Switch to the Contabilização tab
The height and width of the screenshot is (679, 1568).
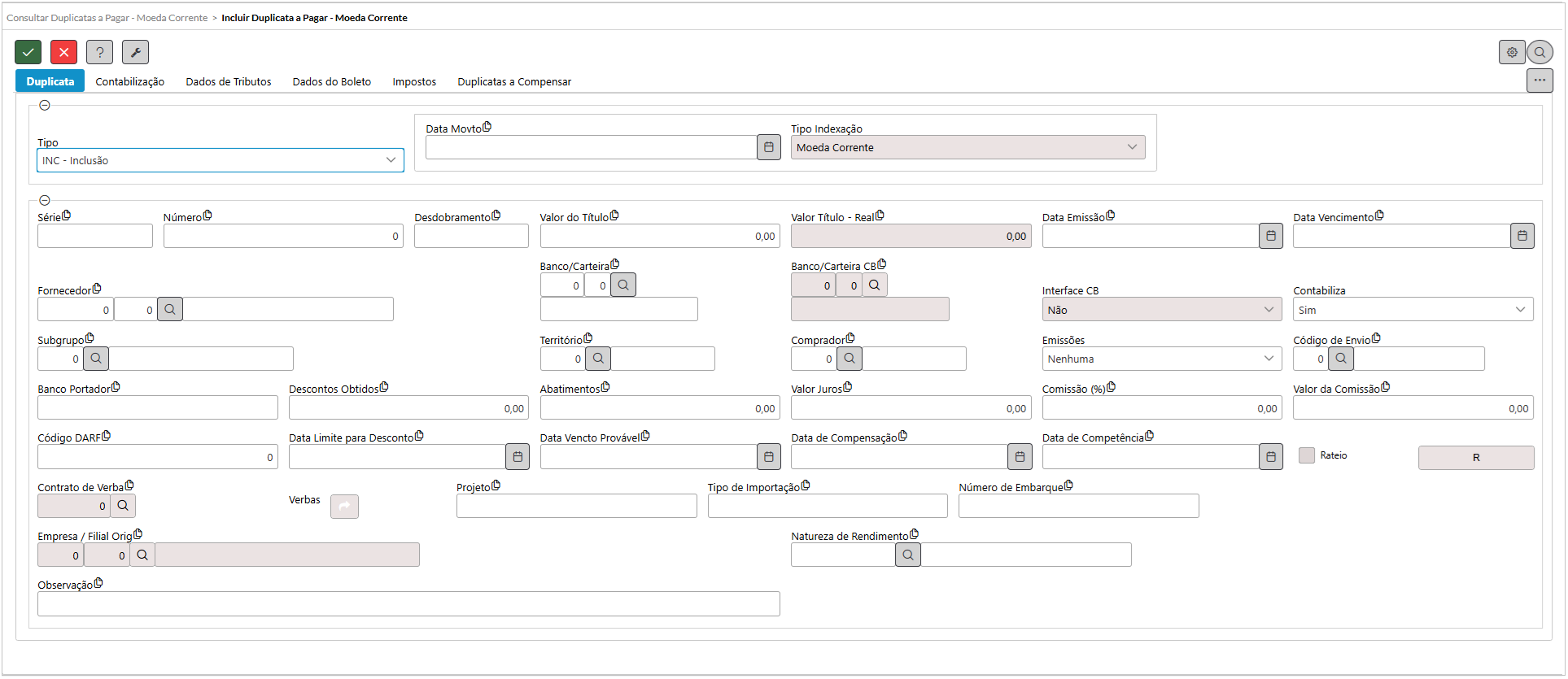(x=130, y=81)
